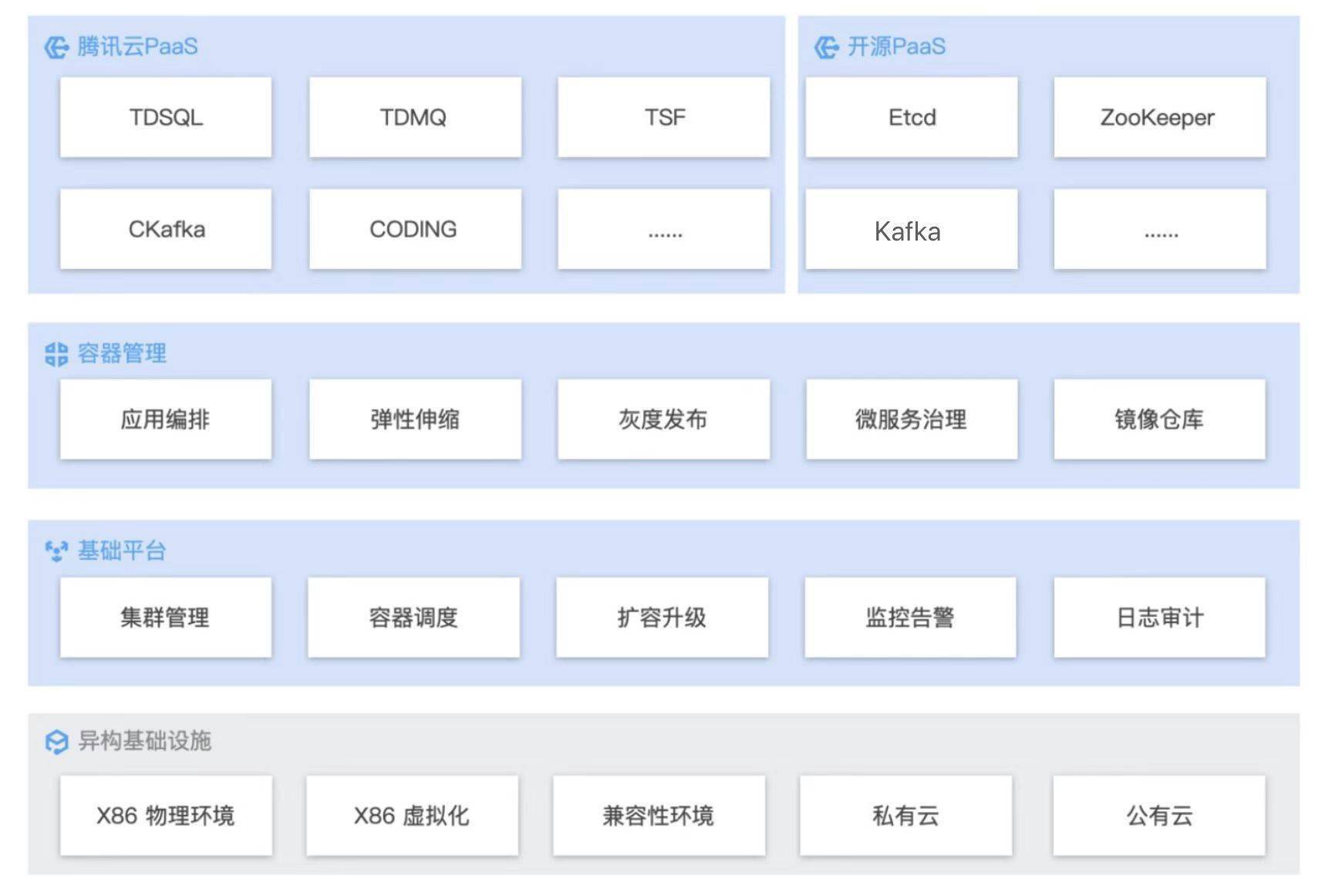Choose the CODING box
The height and width of the screenshot is (896, 1325).
coord(414,229)
